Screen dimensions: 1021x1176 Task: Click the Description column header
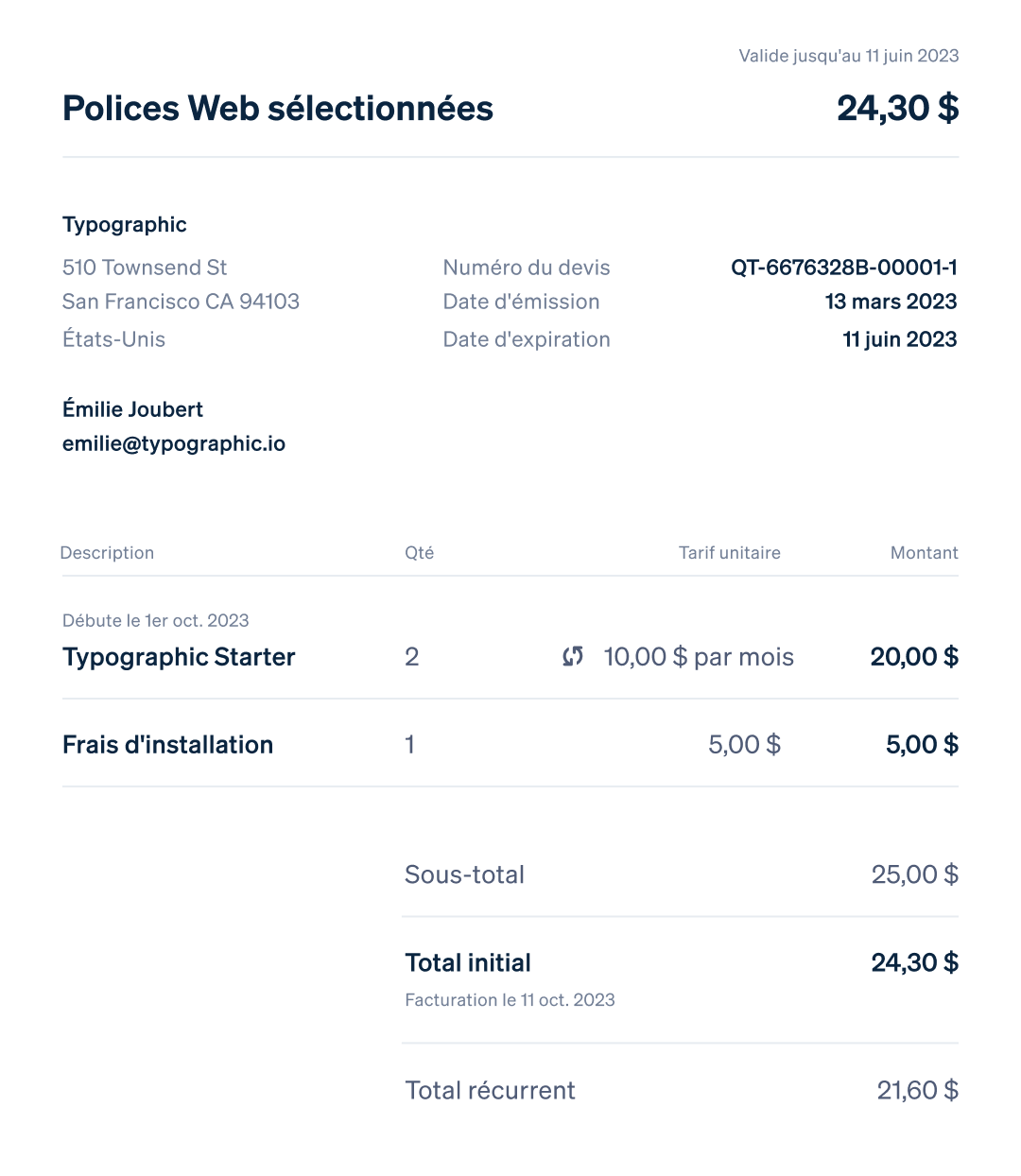pos(107,553)
